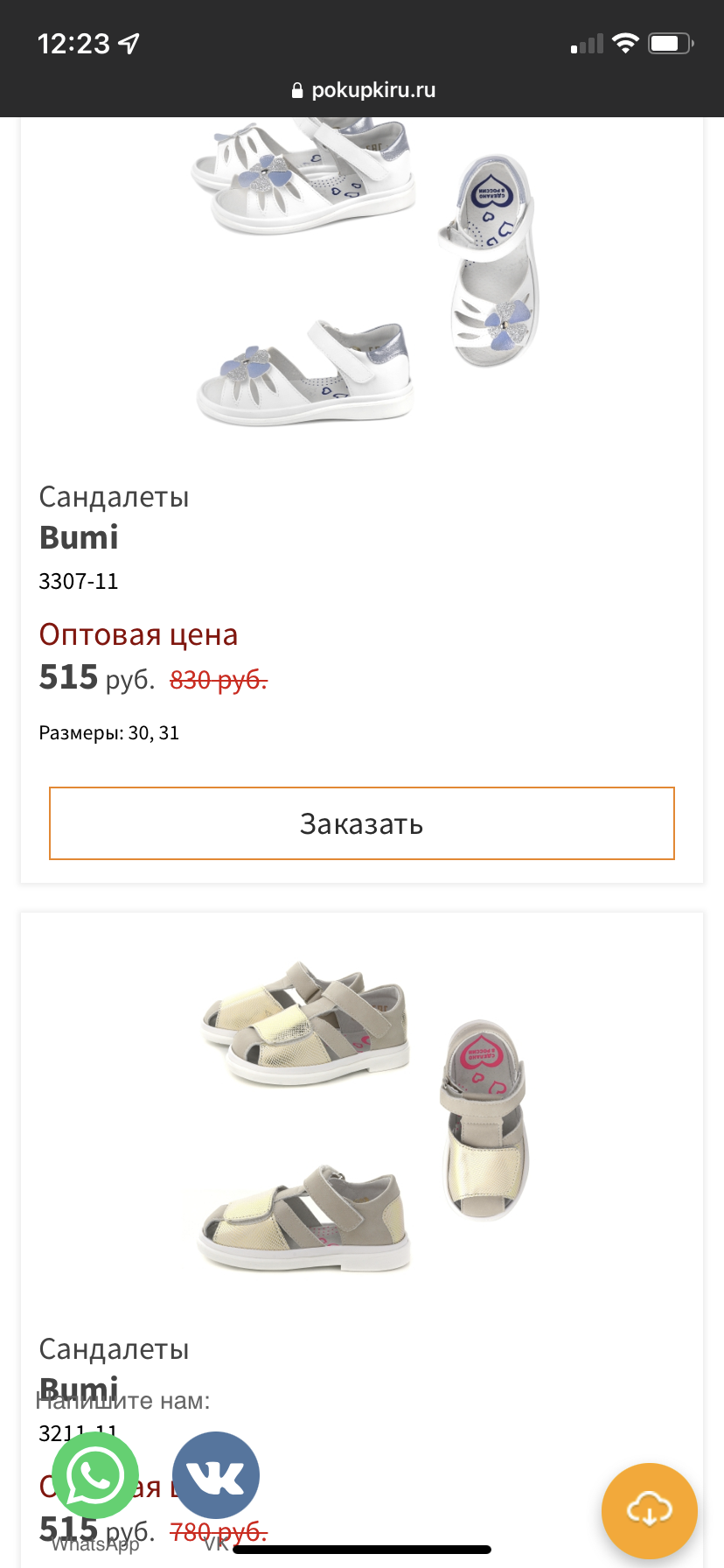Screen dimensions: 724x1568
Task: Tap the crossed-out 830 руб. old price
Action: tap(219, 680)
